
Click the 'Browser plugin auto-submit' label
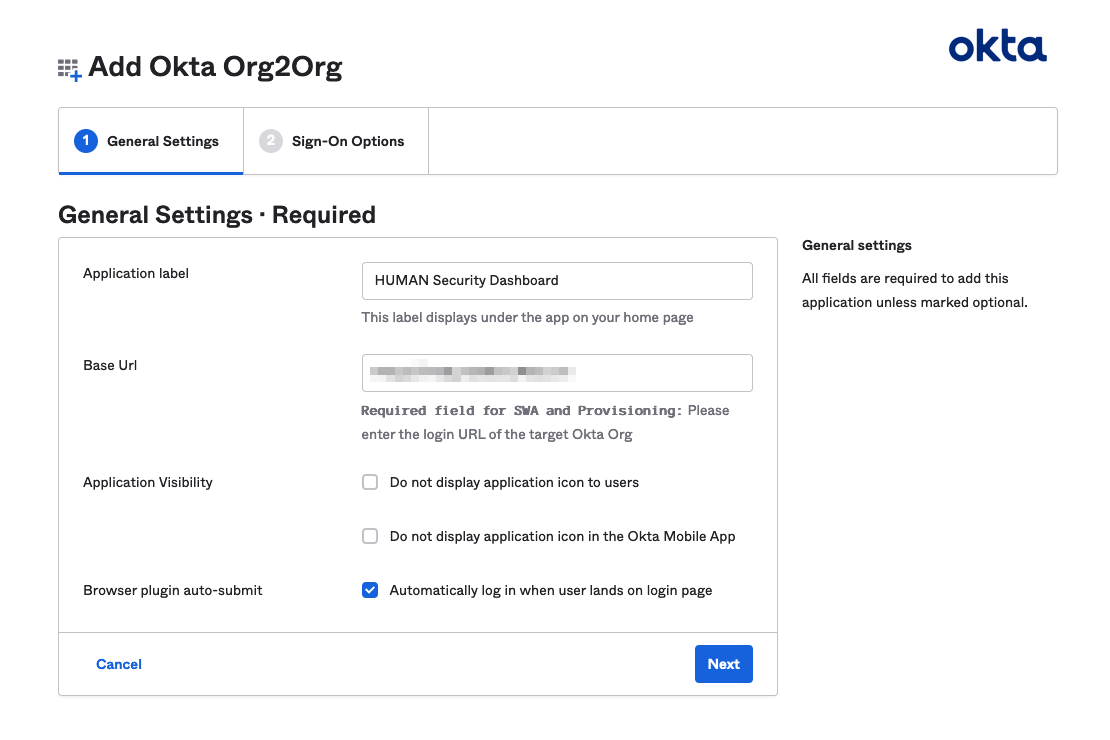coord(173,590)
